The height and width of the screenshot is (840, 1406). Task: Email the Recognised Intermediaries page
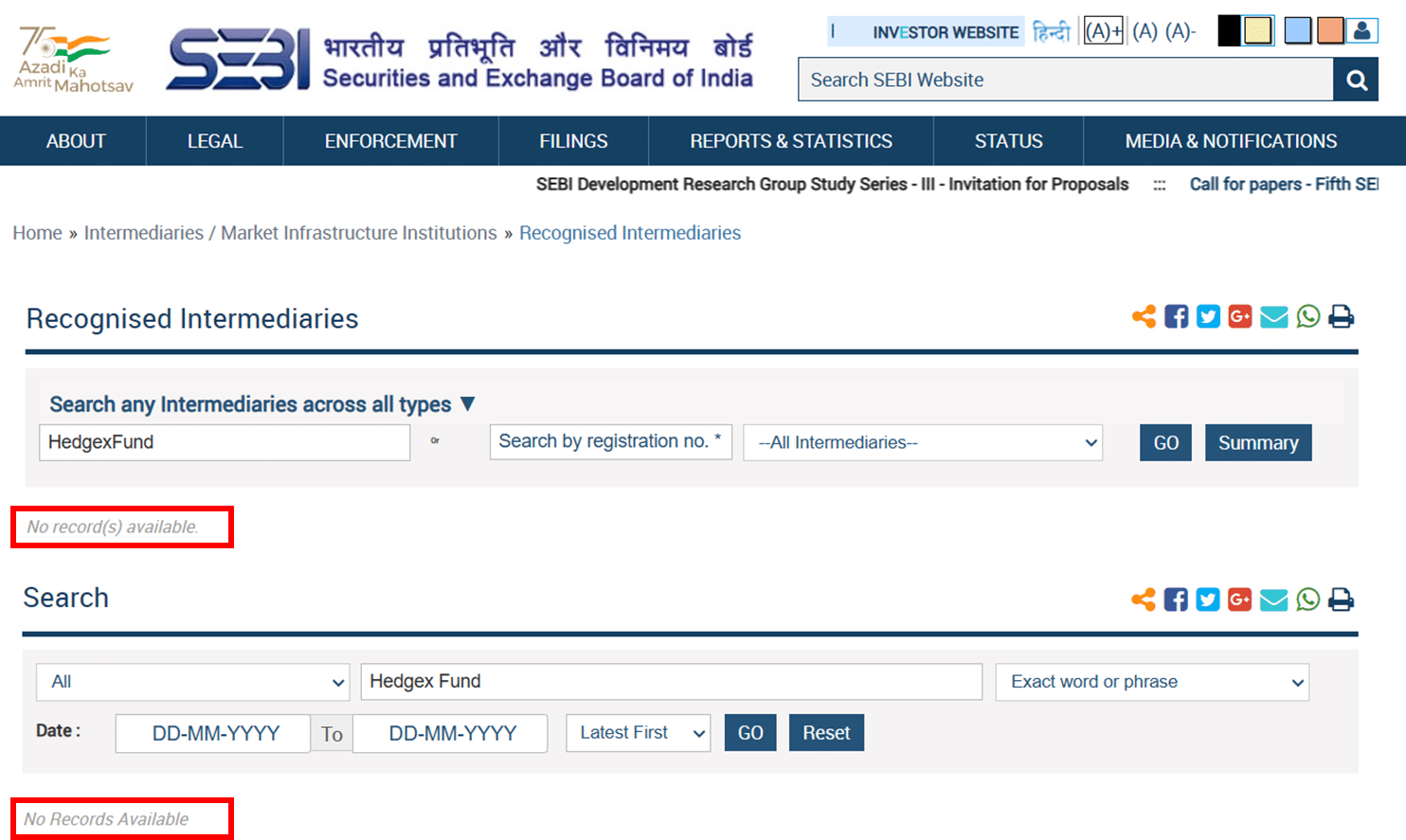1274,316
